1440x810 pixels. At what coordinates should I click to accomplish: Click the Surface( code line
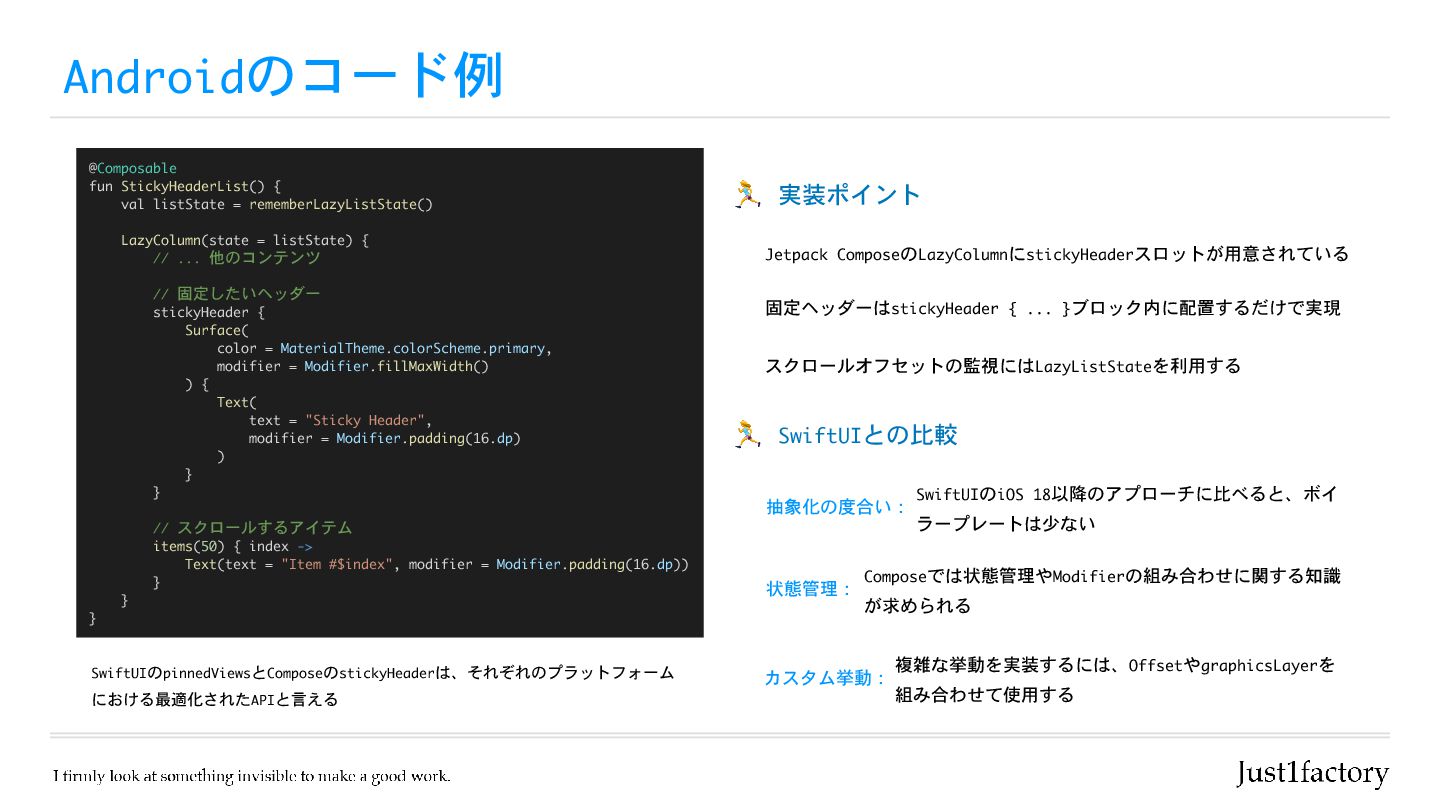216,330
